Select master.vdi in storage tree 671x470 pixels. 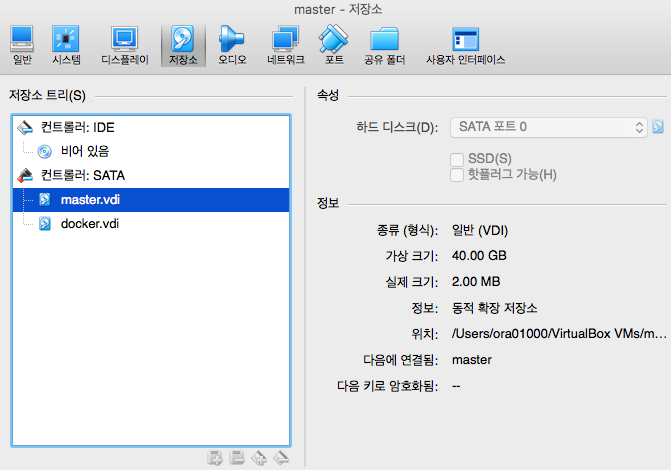click(151, 199)
